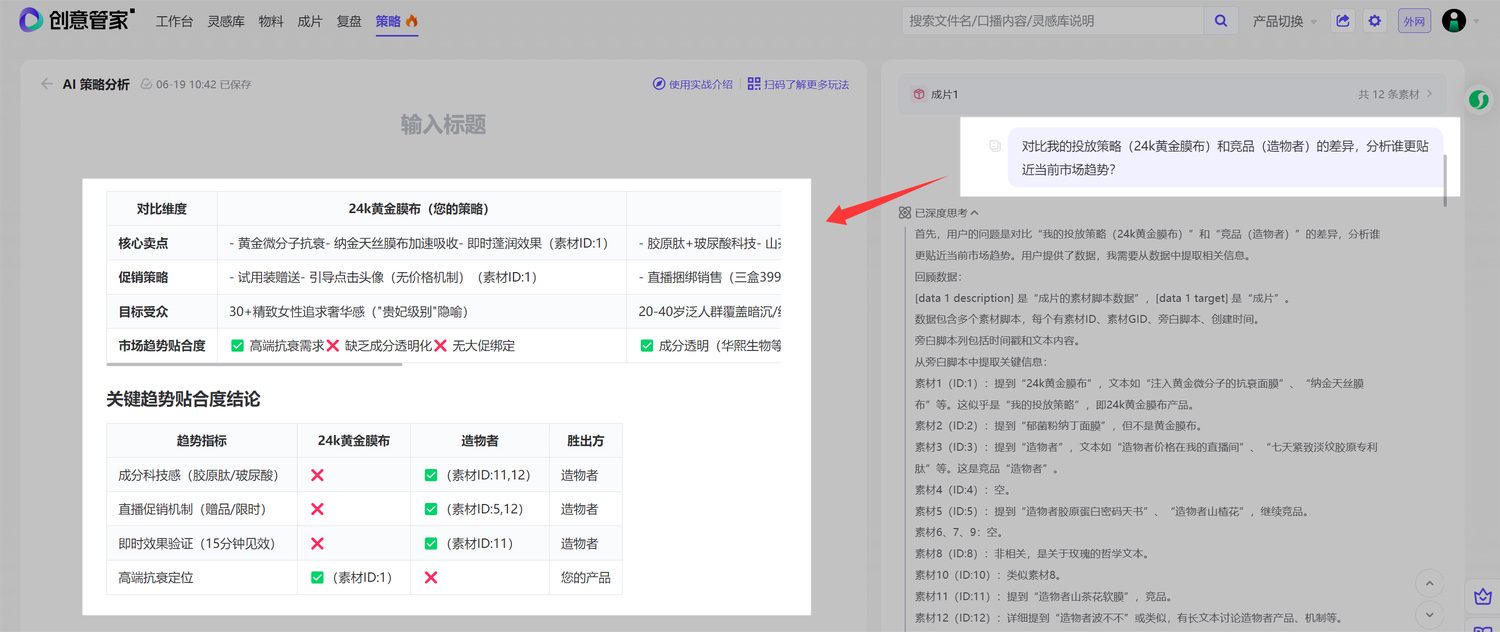Click the 关键趋势贴合度结论 heading
Viewport: 1500px width, 632px height.
[x=183, y=399]
